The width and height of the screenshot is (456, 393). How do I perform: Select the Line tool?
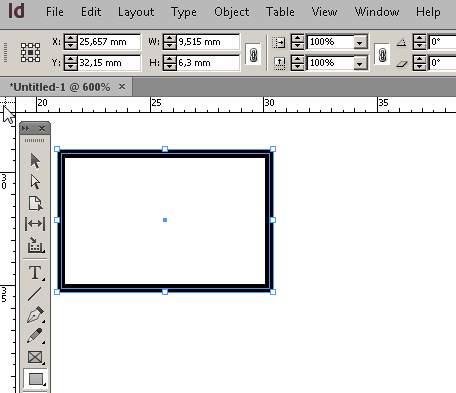click(x=35, y=294)
